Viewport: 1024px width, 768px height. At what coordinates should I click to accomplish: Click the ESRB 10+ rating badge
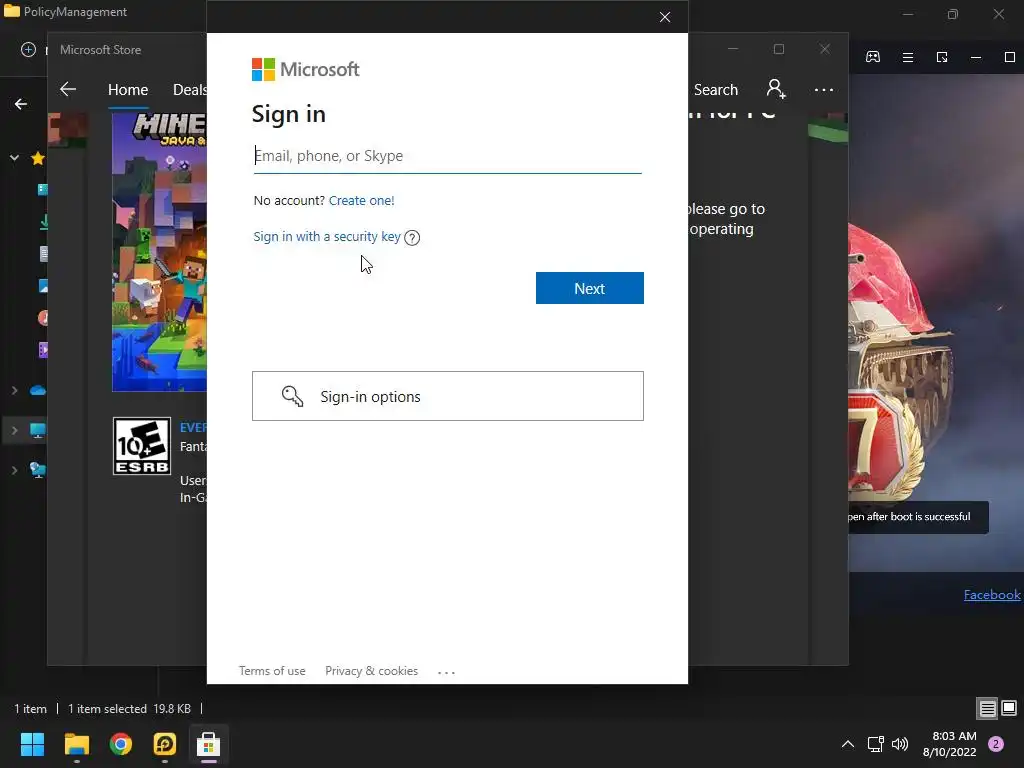(x=142, y=446)
